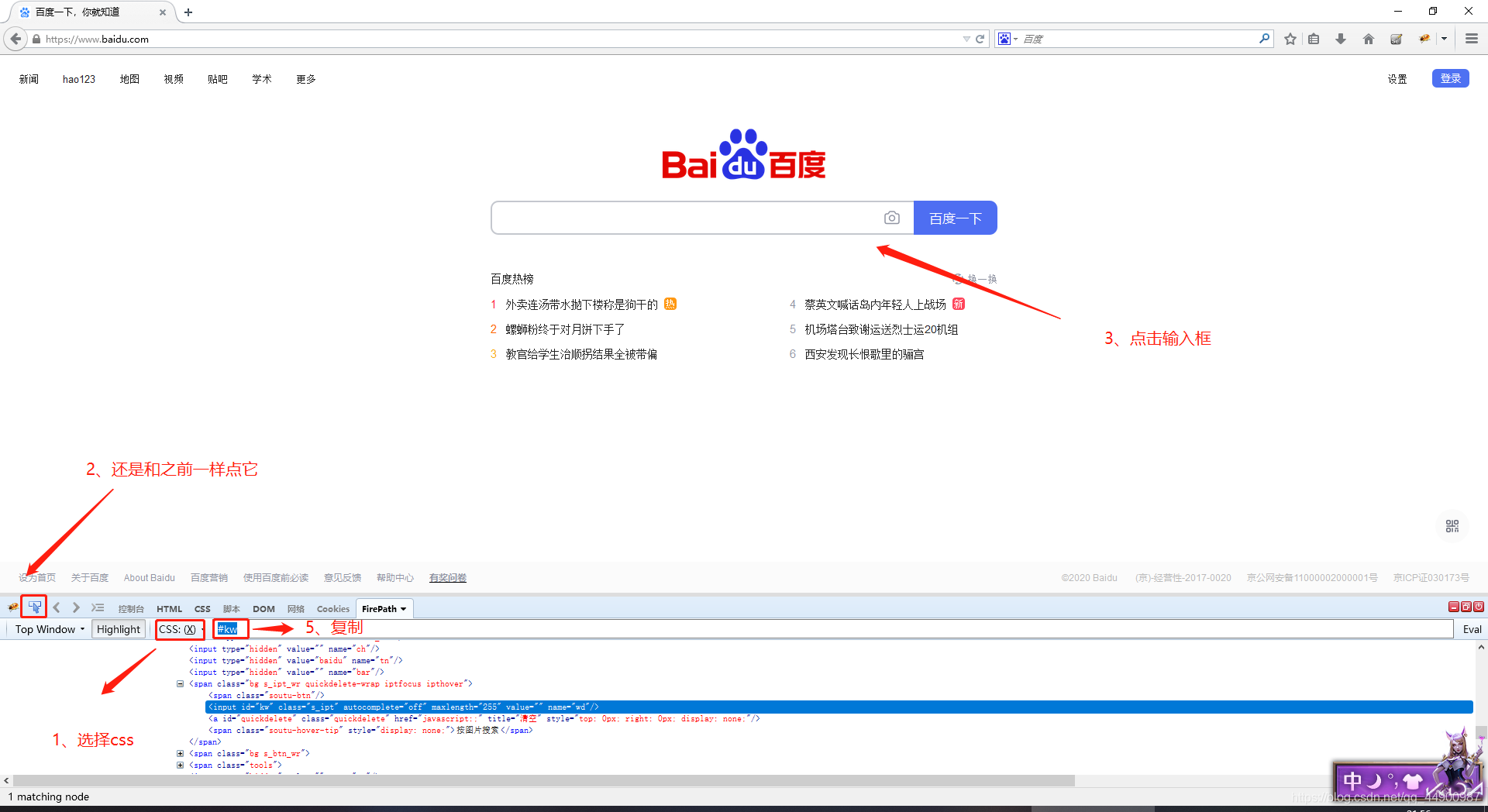Go to the browser home page
Image resolution: width=1488 pixels, height=812 pixels.
coord(1369,39)
